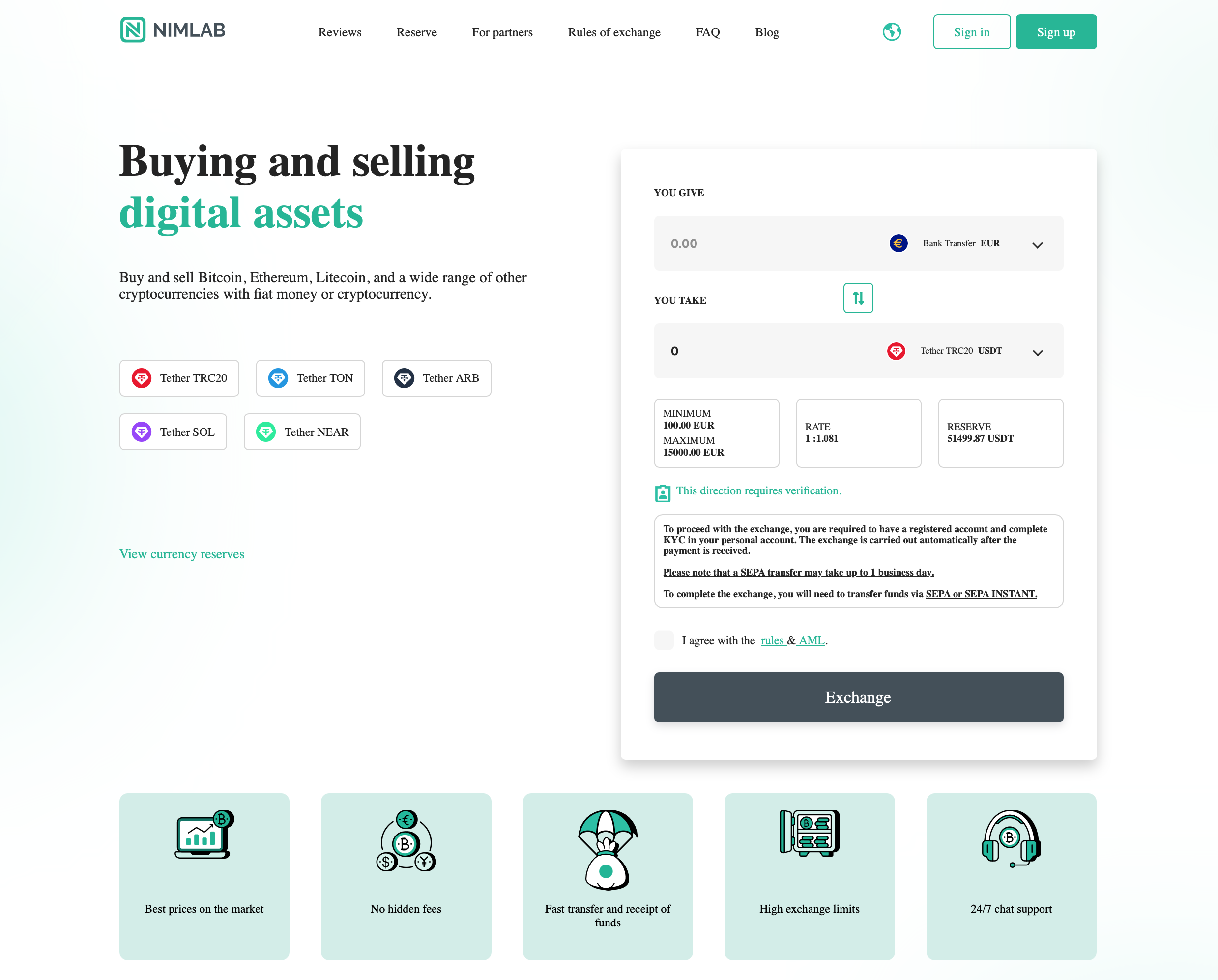Open the FAQ page
Screen dimensions: 1218x980
(707, 32)
